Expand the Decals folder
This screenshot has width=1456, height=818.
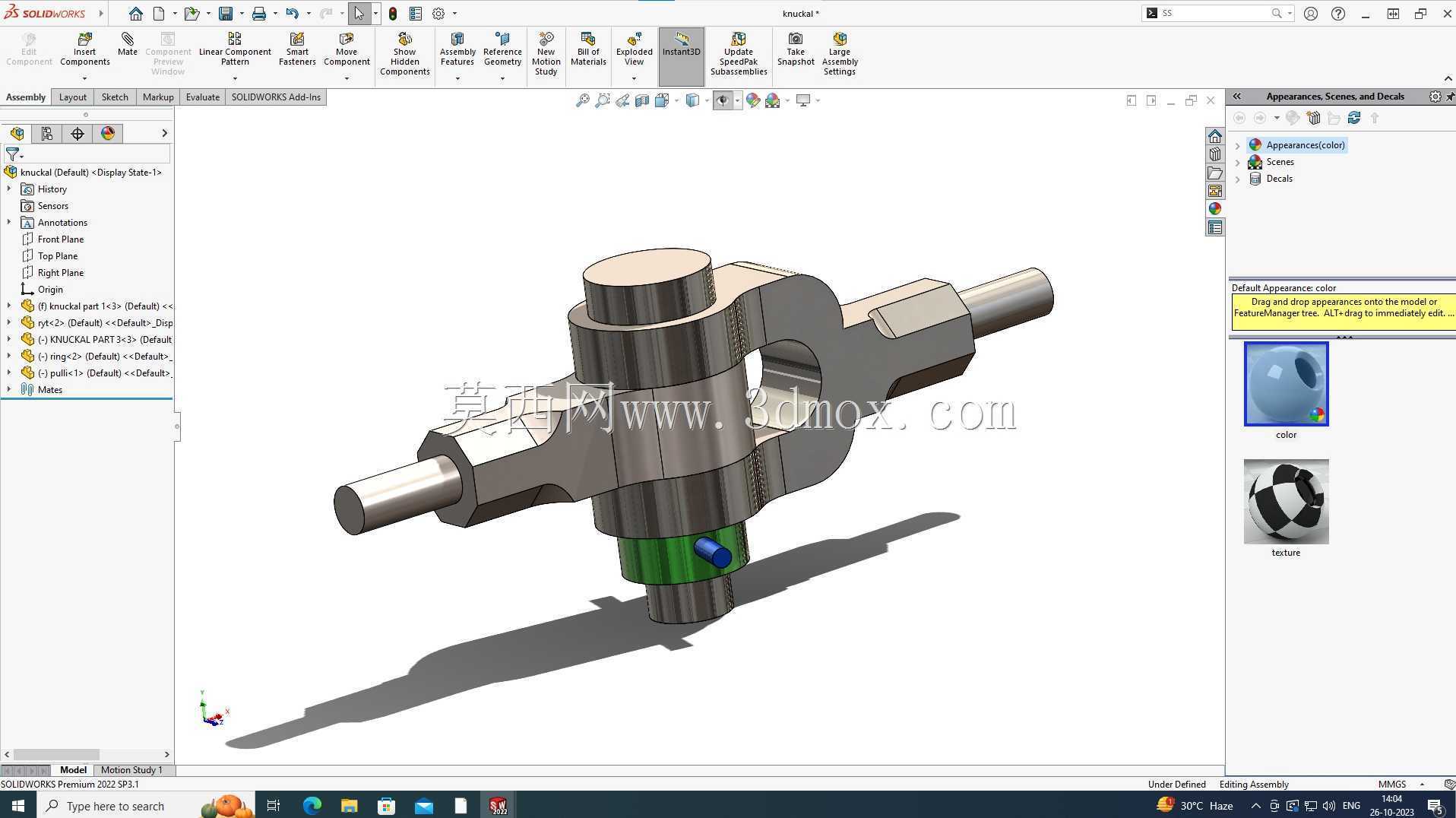(x=1238, y=179)
